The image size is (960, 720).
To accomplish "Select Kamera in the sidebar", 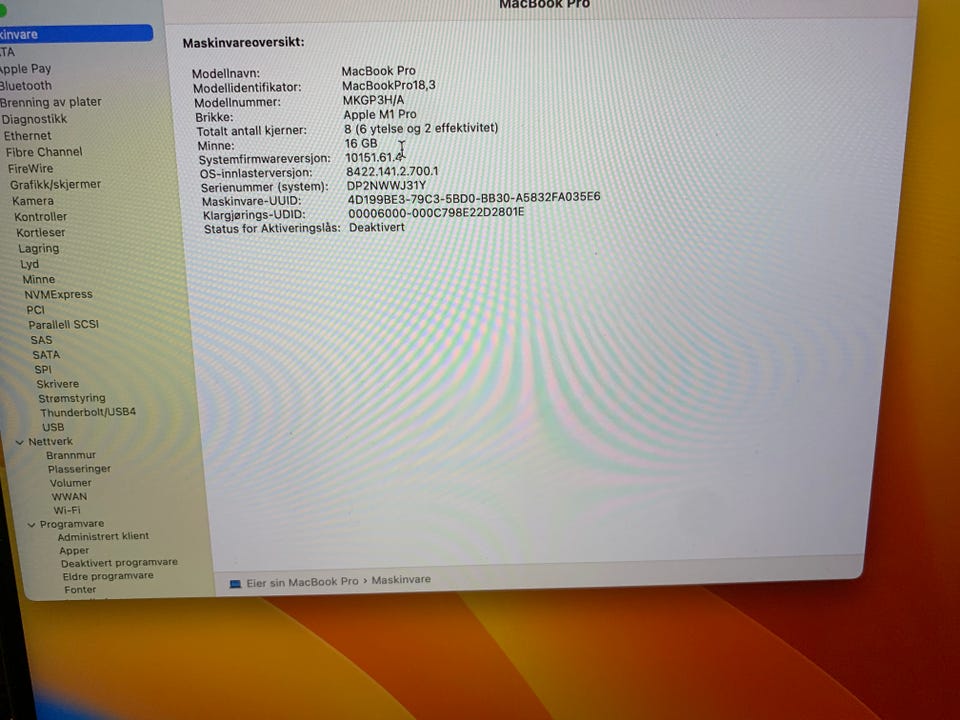I will point(33,201).
